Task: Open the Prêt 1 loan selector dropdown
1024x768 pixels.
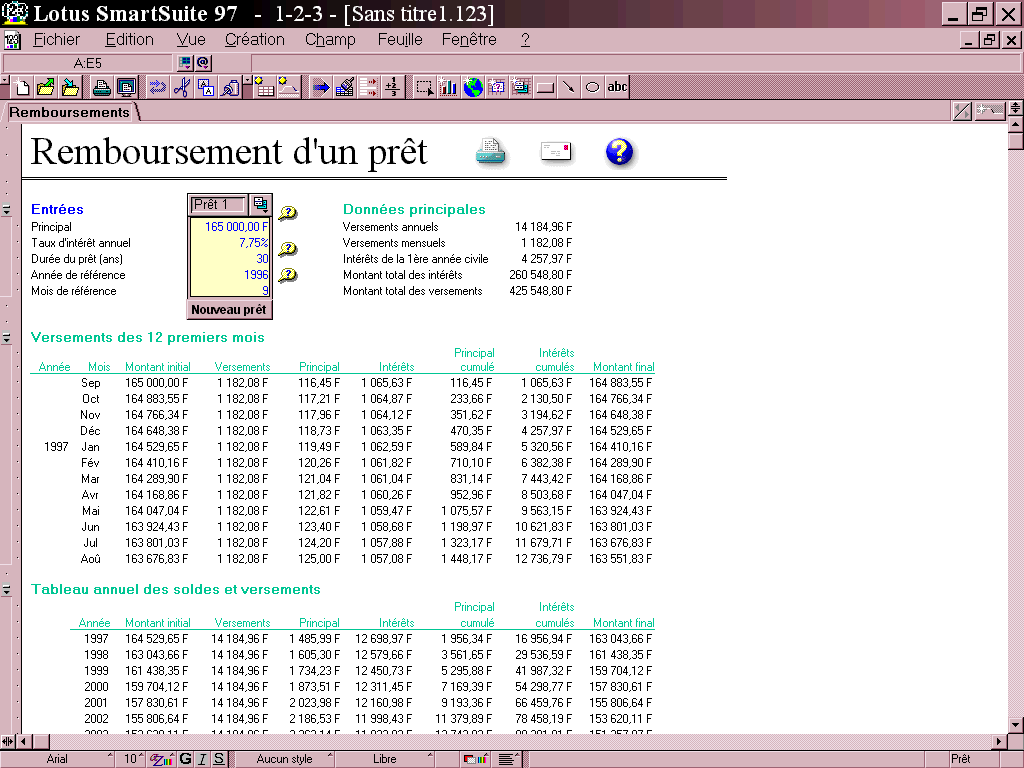Action: (261, 204)
